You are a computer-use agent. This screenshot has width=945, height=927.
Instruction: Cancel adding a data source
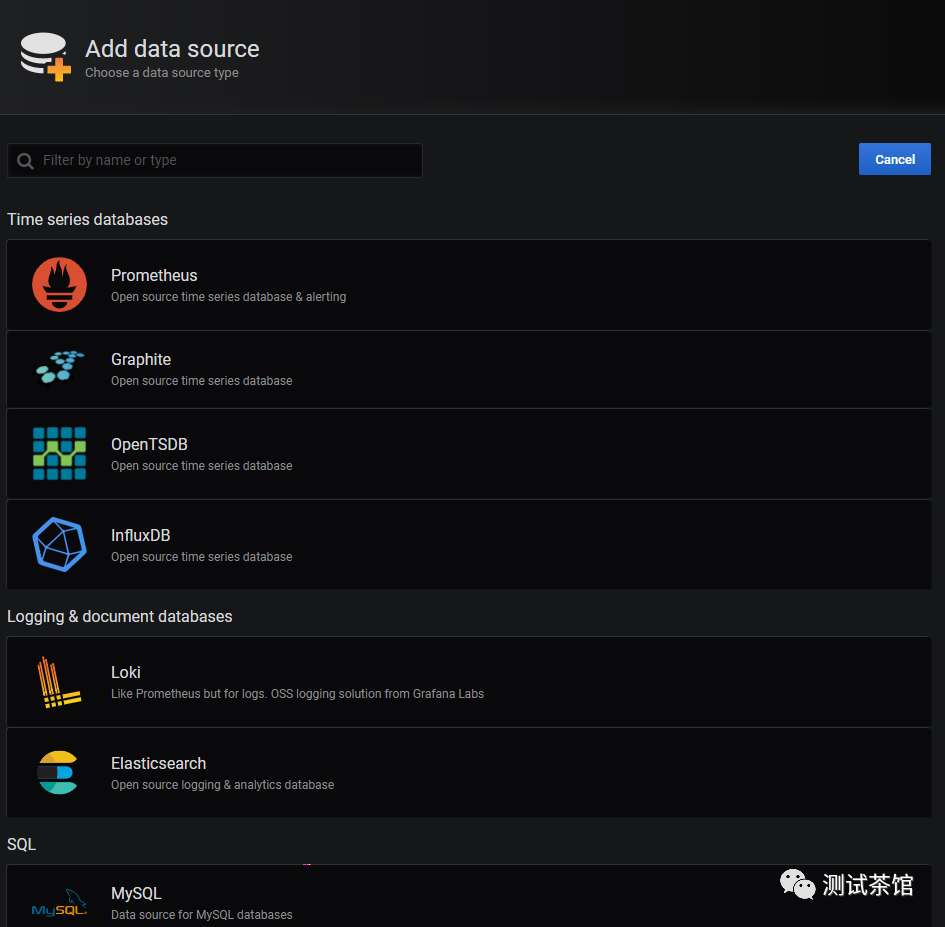pyautogui.click(x=894, y=159)
